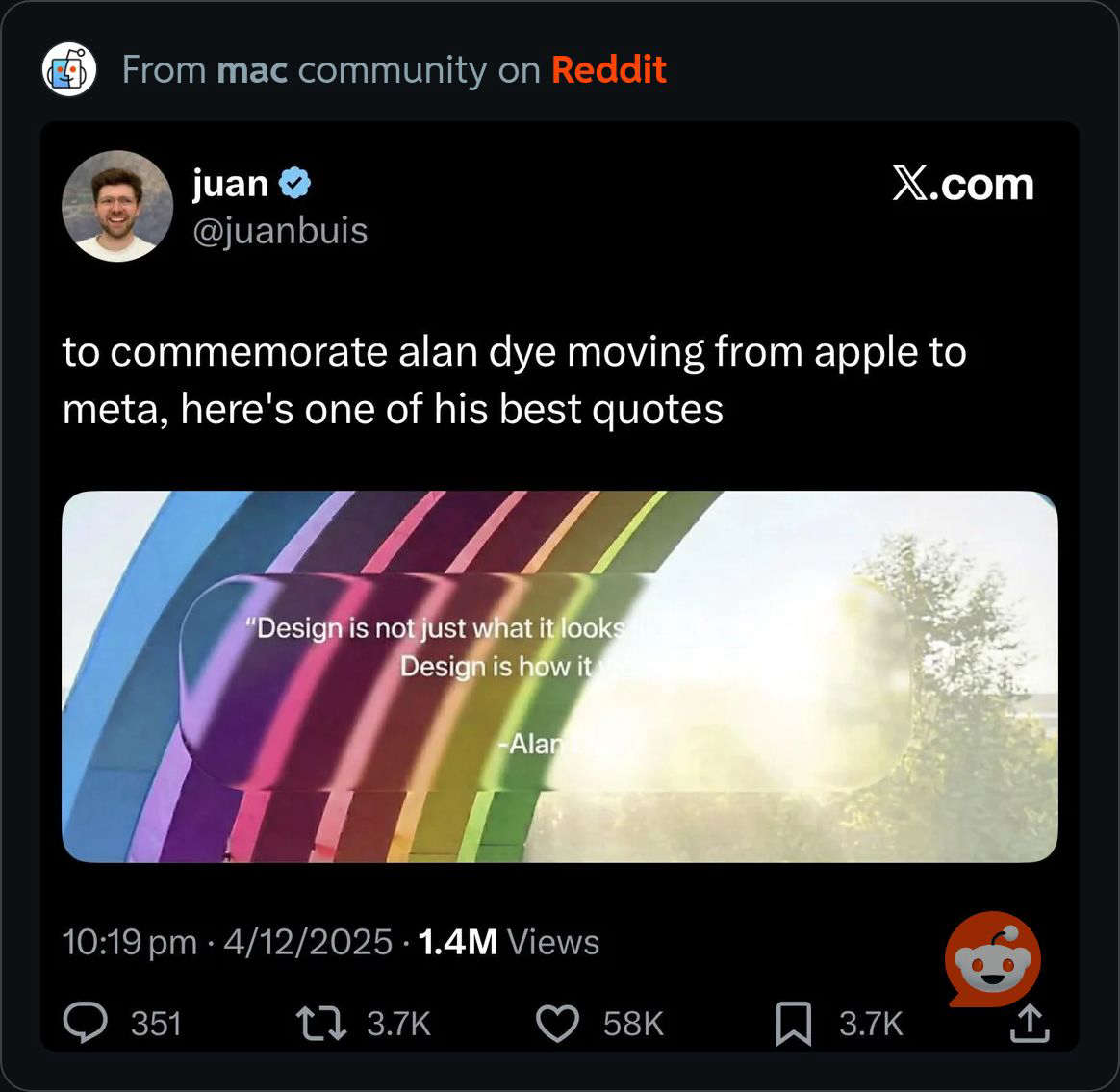This screenshot has height=1092, width=1120.
Task: Click the X.com logo text
Action: click(962, 185)
